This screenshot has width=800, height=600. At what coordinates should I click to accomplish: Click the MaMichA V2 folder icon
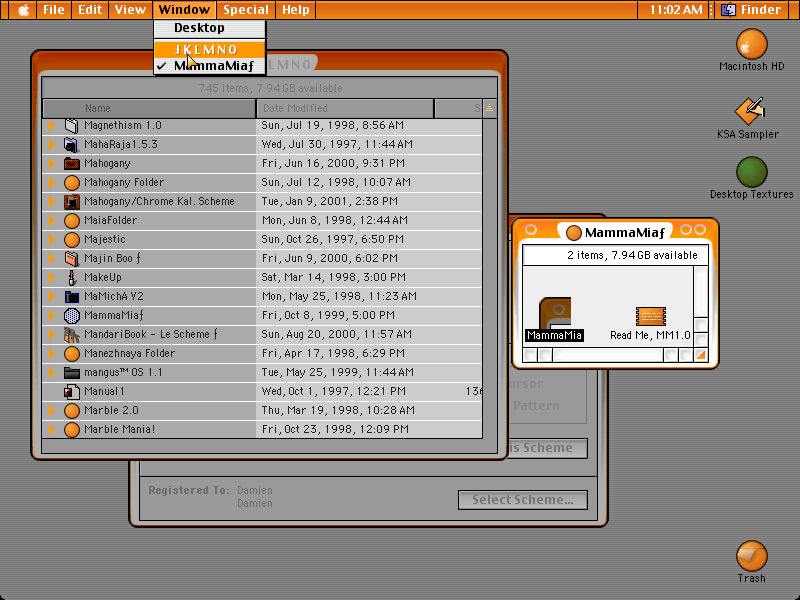(71, 296)
